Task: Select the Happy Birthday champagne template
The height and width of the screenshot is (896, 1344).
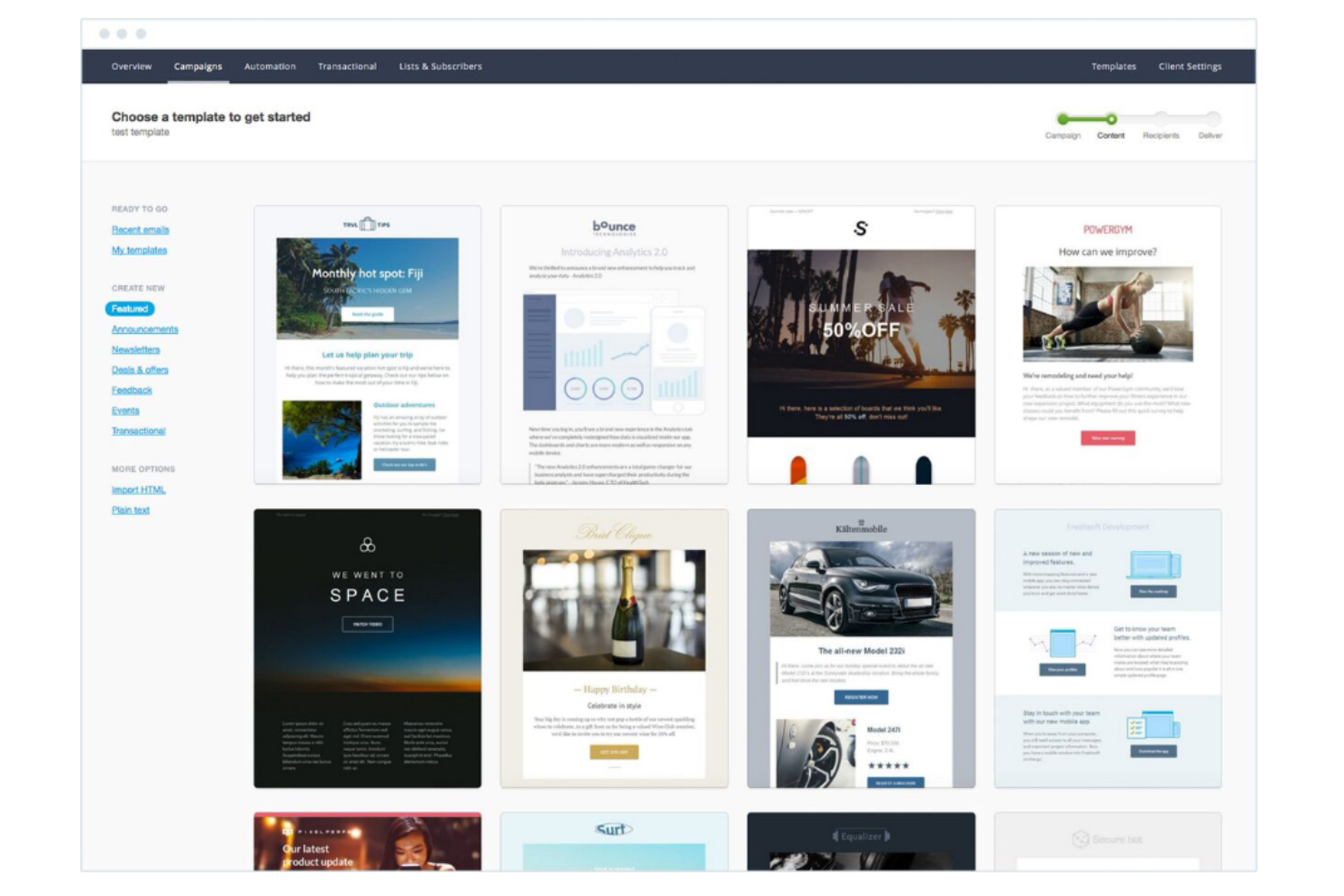Action: point(614,648)
